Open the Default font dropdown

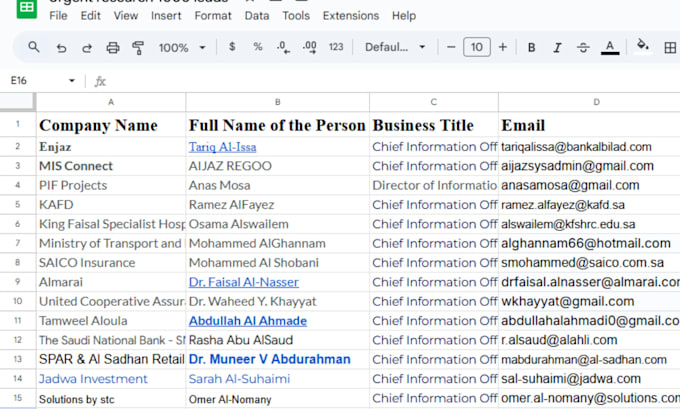point(395,47)
